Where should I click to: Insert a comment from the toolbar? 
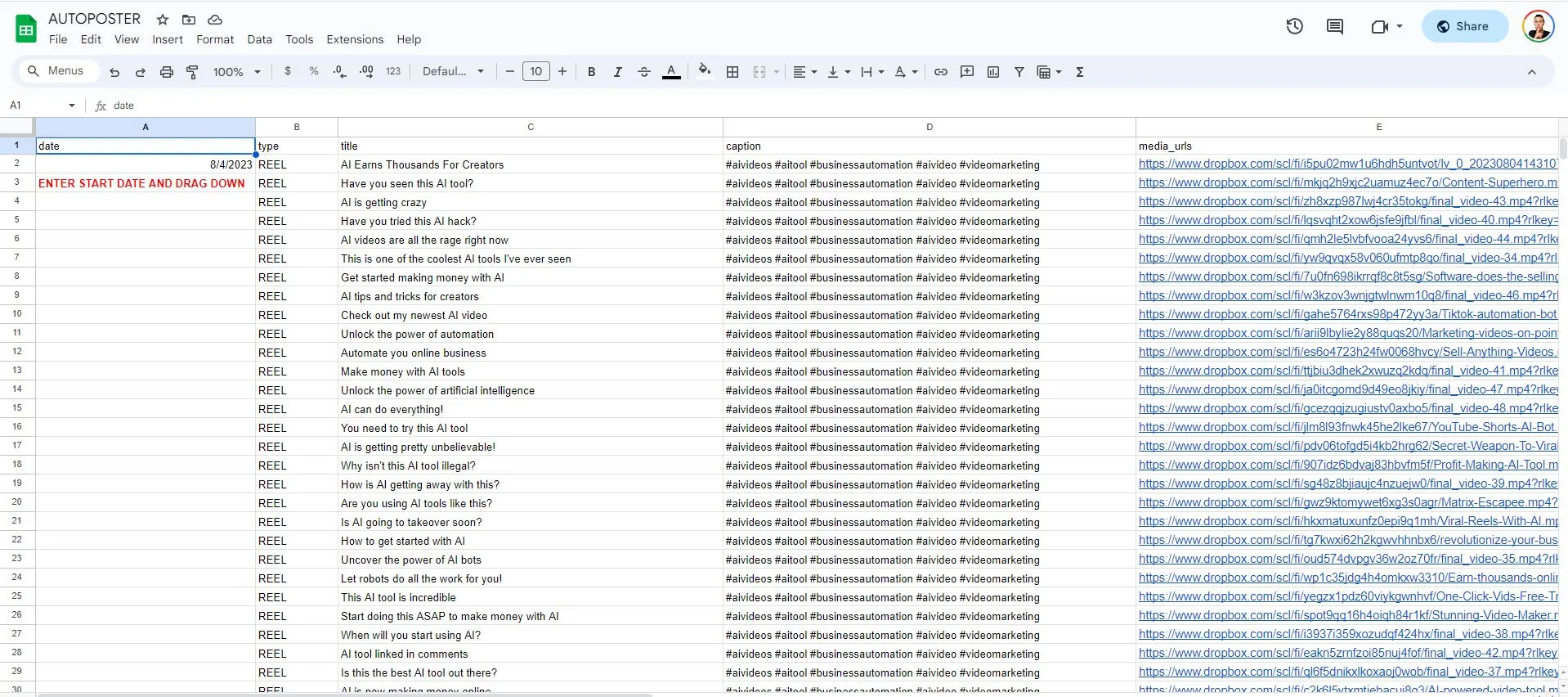(x=967, y=72)
